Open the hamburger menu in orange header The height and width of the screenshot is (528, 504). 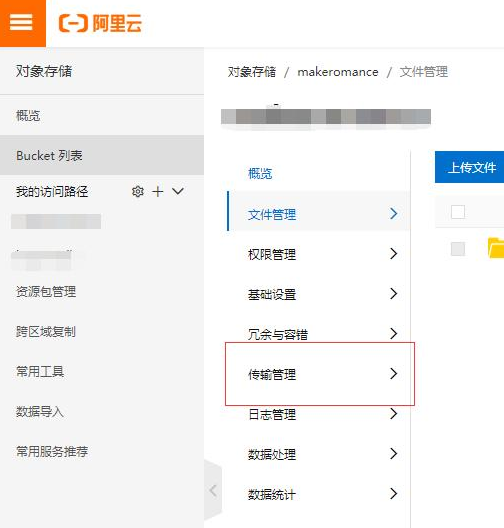point(22,23)
